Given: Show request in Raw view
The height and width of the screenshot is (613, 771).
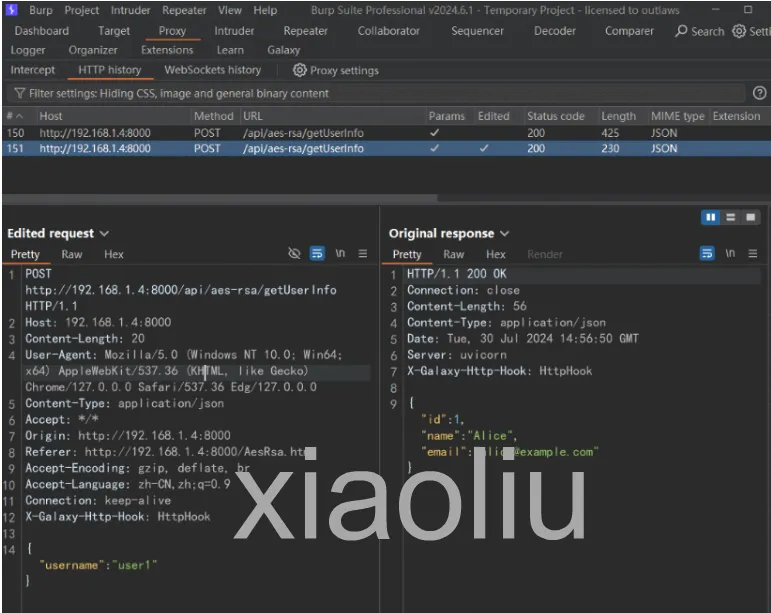Looking at the screenshot, I should click(72, 254).
